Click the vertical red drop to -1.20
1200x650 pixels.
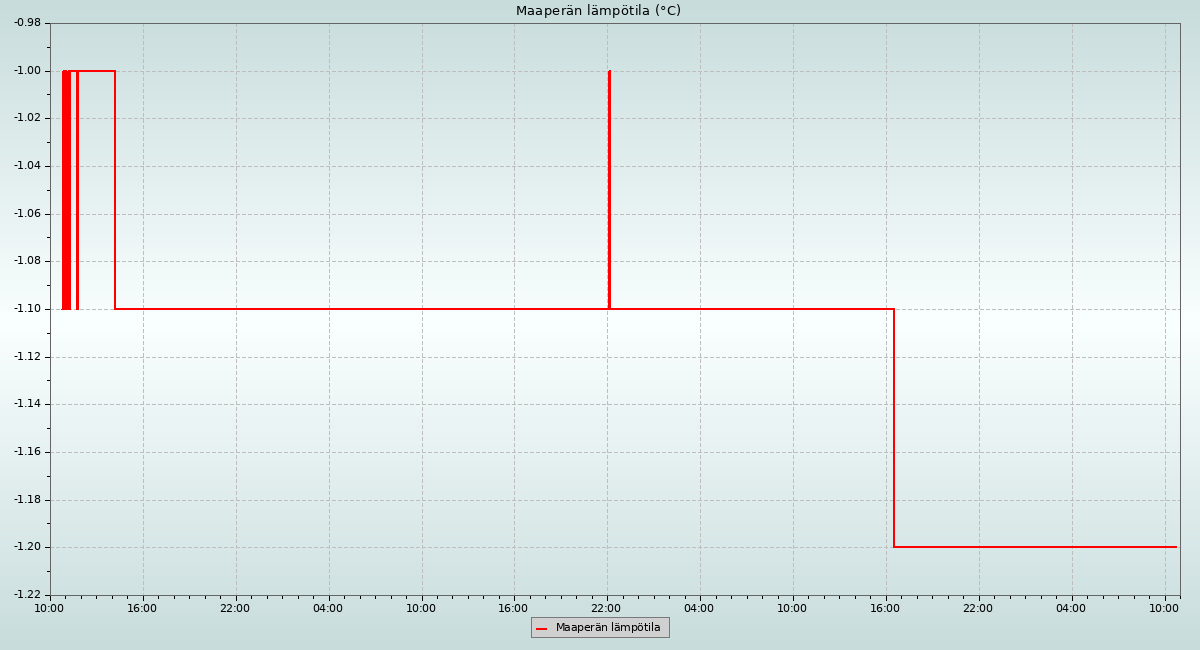point(894,428)
